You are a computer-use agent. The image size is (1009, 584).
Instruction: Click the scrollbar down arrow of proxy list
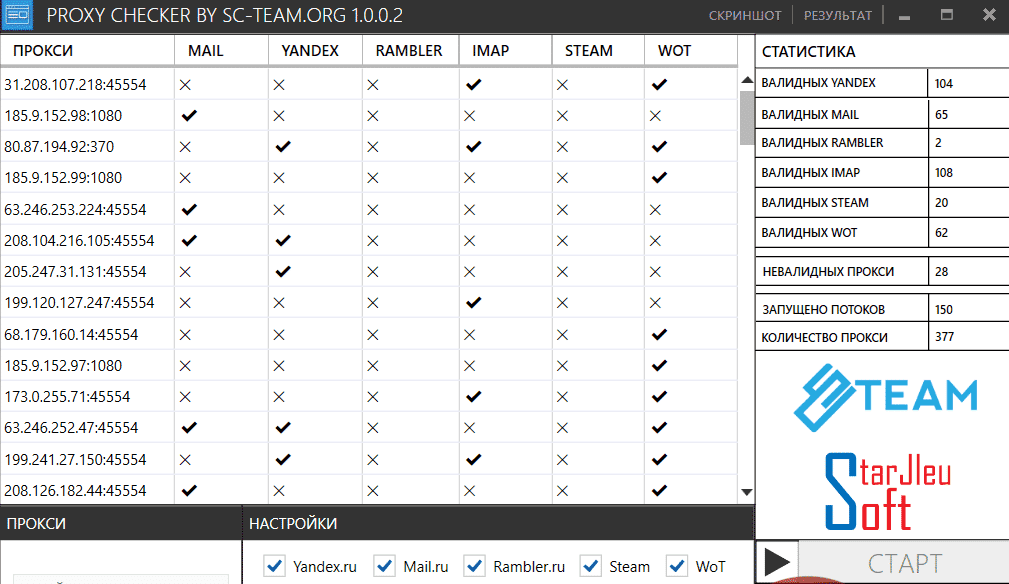pyautogui.click(x=746, y=492)
